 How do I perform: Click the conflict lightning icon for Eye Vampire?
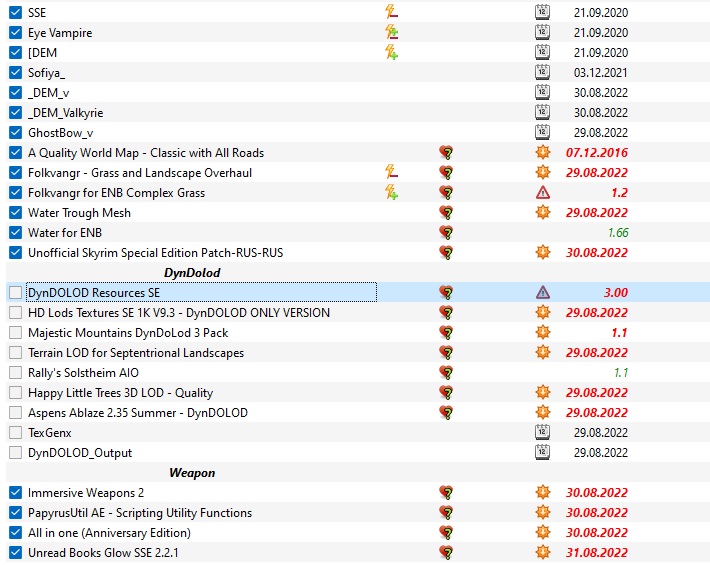coord(392,32)
